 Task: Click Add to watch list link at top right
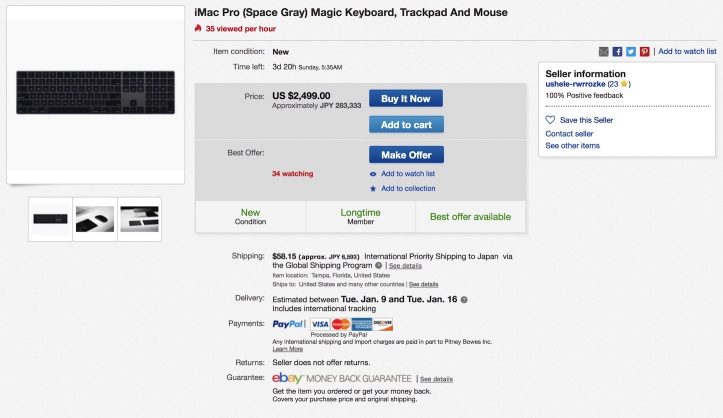coord(687,51)
